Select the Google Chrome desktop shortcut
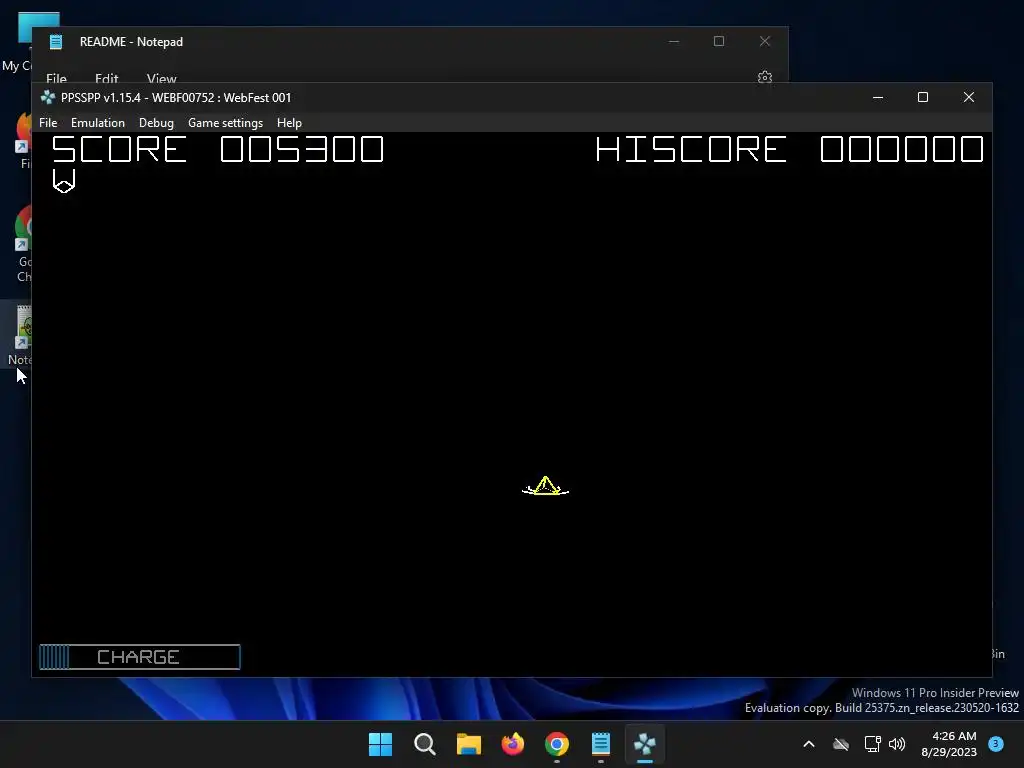This screenshot has width=1024, height=768. [x=23, y=243]
